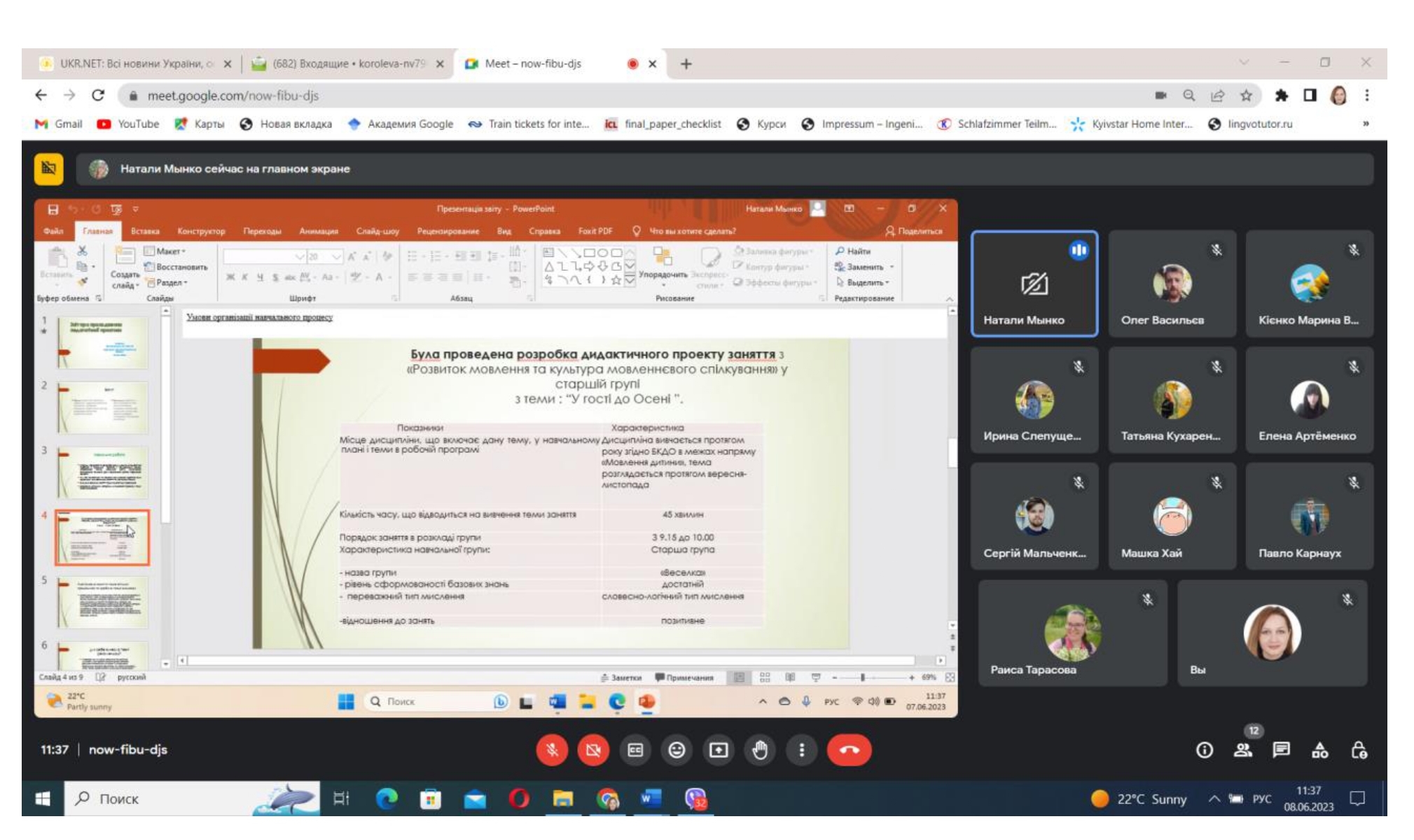Toggle closed captions button
This screenshot has height=840, width=1414.
[x=635, y=750]
